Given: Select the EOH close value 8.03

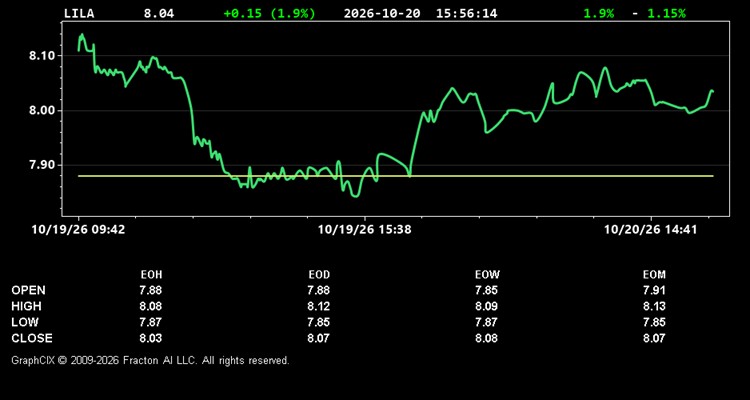Looking at the screenshot, I should click(151, 338).
